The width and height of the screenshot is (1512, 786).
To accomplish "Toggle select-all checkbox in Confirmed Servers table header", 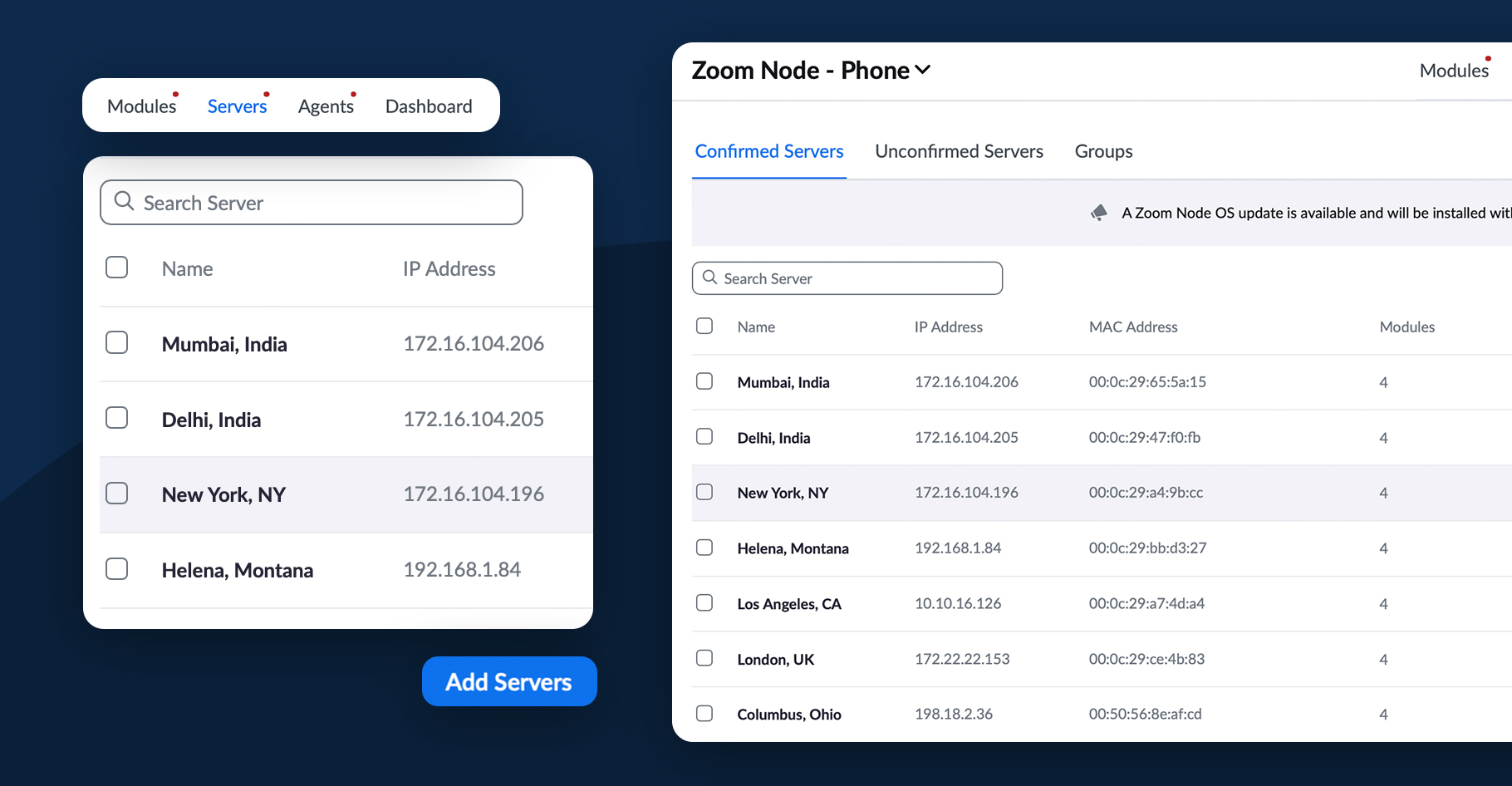I will pyautogui.click(x=704, y=326).
